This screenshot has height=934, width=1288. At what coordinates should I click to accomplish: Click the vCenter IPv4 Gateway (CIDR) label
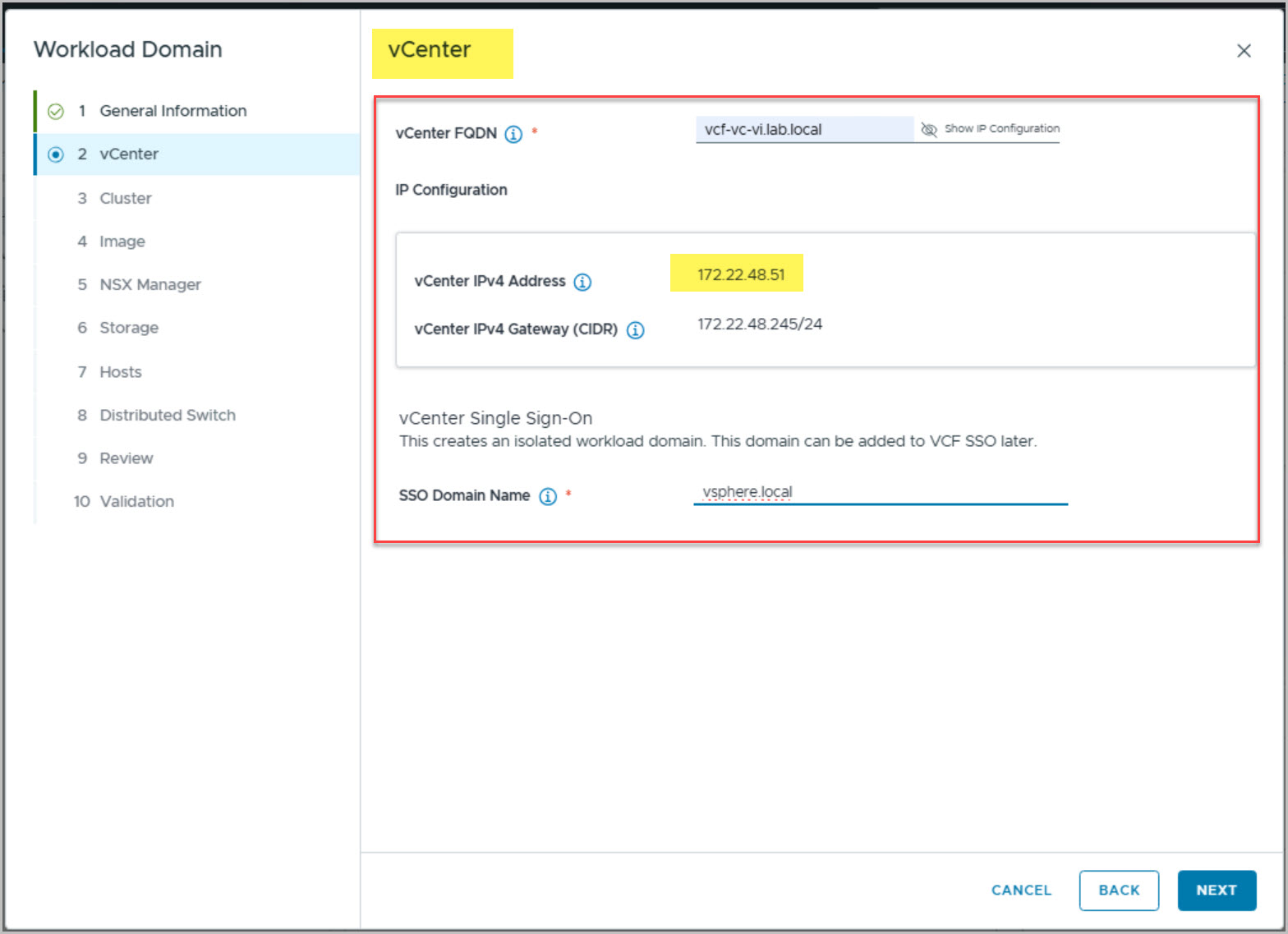[516, 329]
